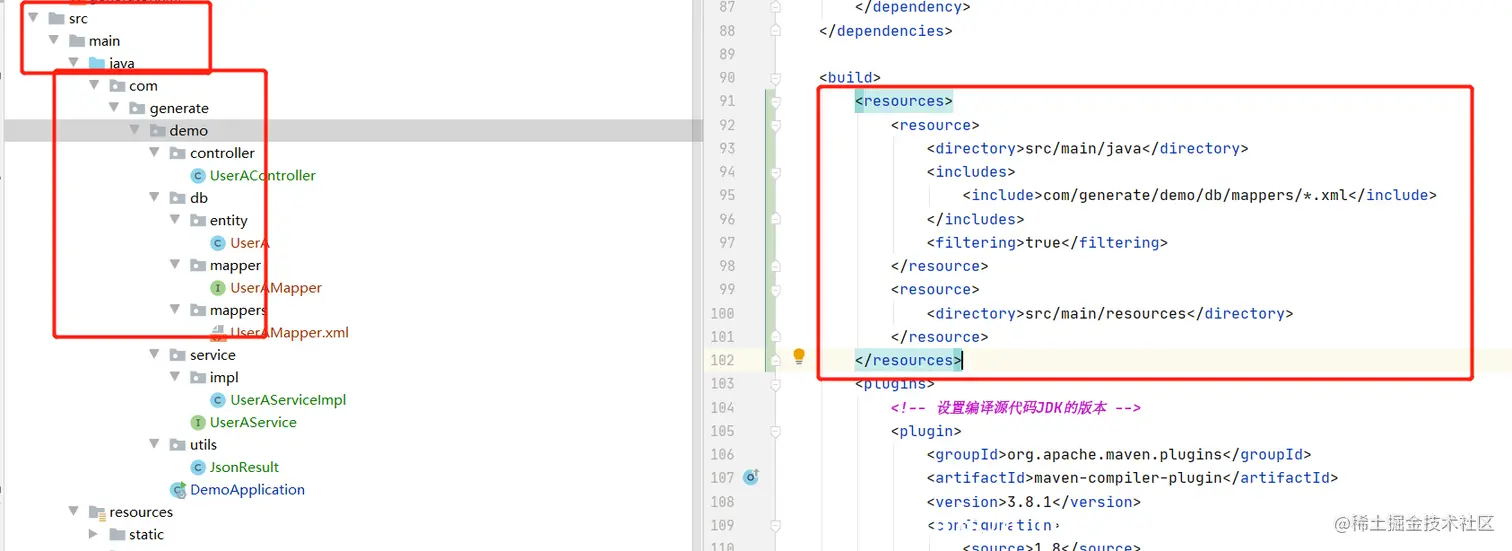The width and height of the screenshot is (1512, 551).
Task: Fold the dependency closing tag at line 87
Action: 774,7
